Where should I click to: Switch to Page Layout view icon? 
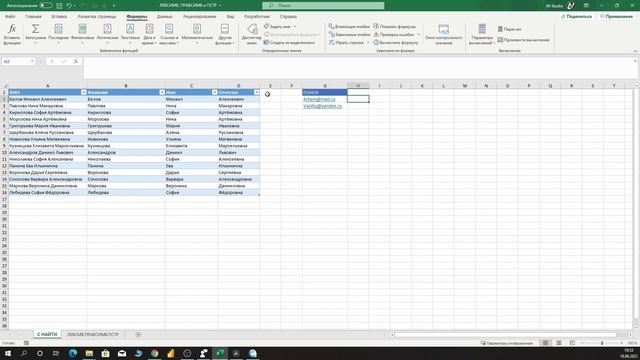[x=559, y=343]
